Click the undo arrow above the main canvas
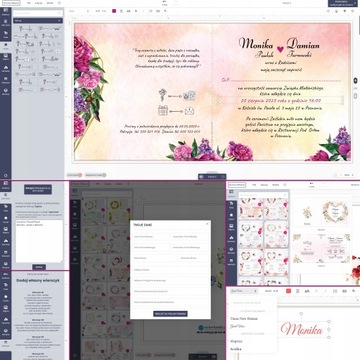 point(164,2)
